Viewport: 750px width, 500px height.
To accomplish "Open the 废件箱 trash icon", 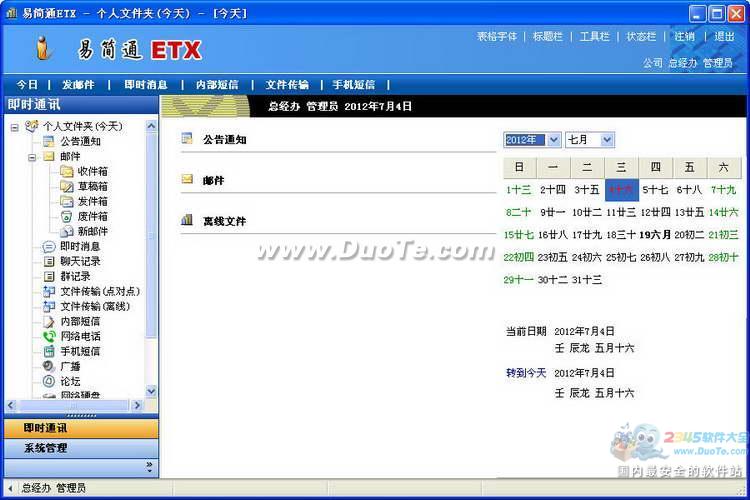I will (66, 216).
